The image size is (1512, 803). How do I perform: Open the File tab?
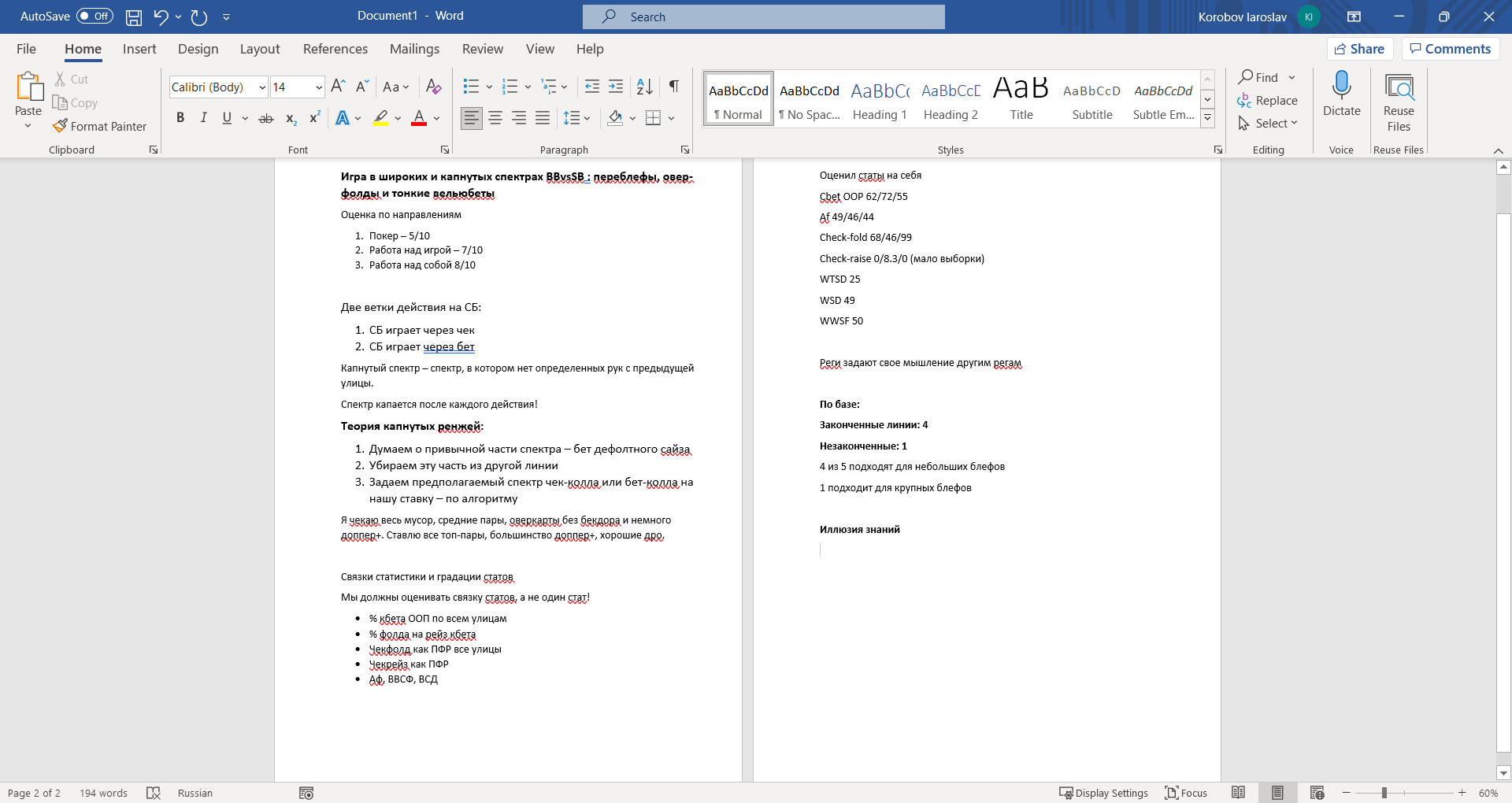click(x=26, y=49)
